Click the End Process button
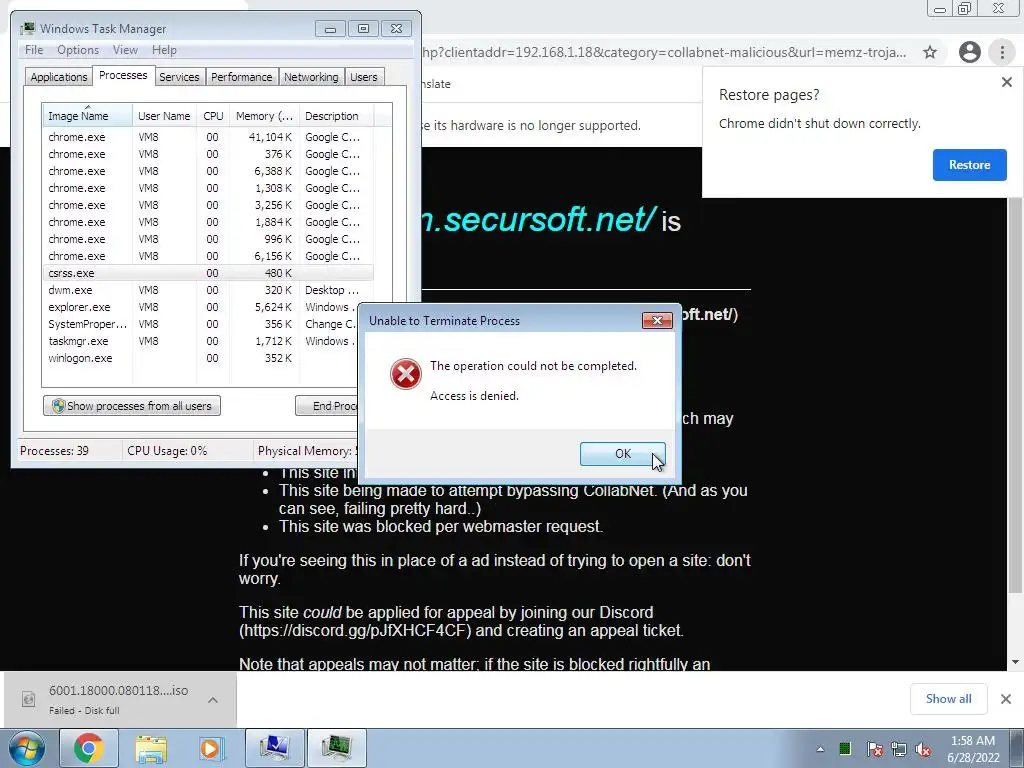 pyautogui.click(x=327, y=406)
